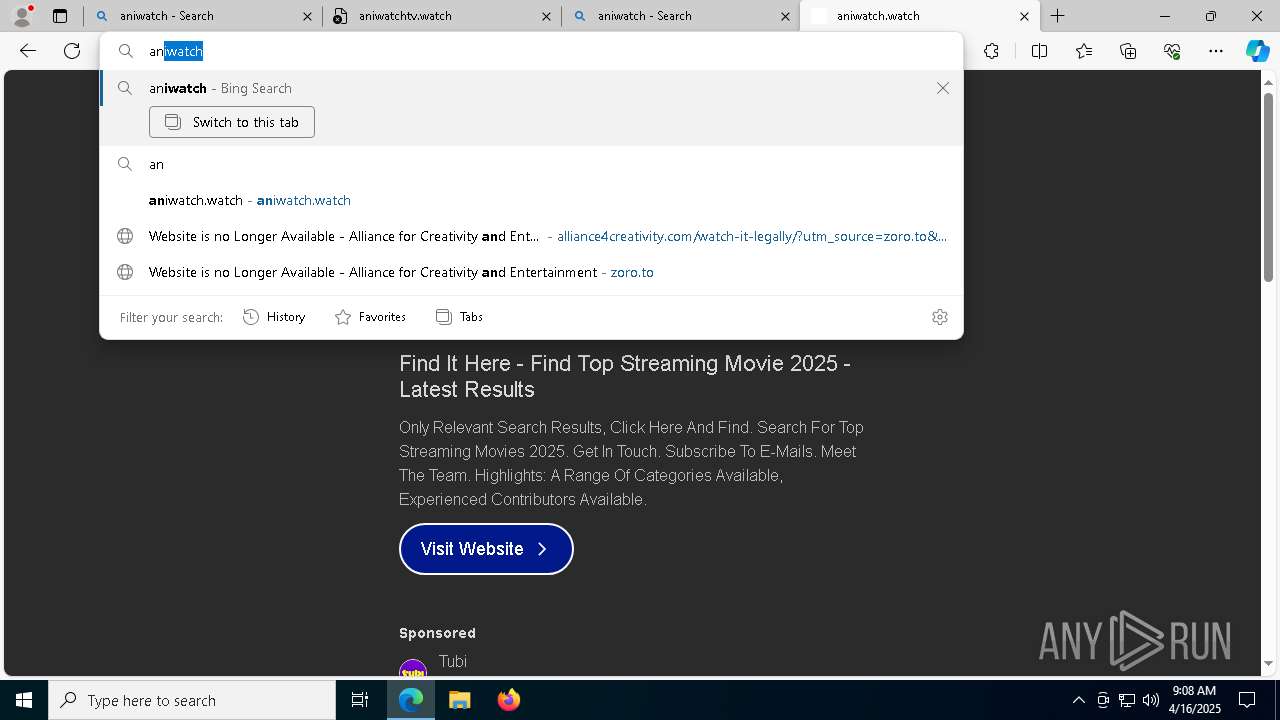
Task: Choose the aniwatch.watch URL suggestion
Action: [x=531, y=200]
